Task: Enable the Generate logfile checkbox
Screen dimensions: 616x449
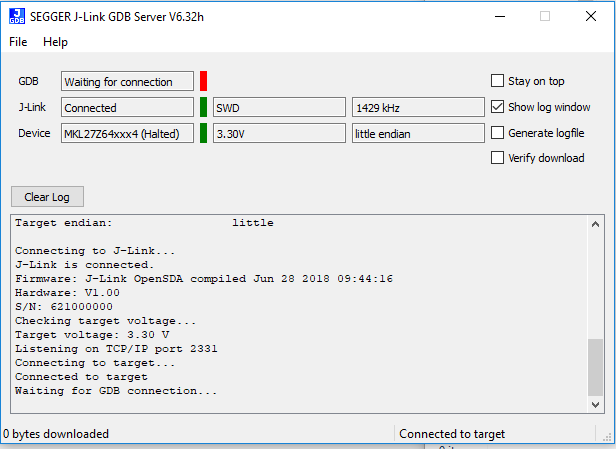Action: pyautogui.click(x=498, y=132)
